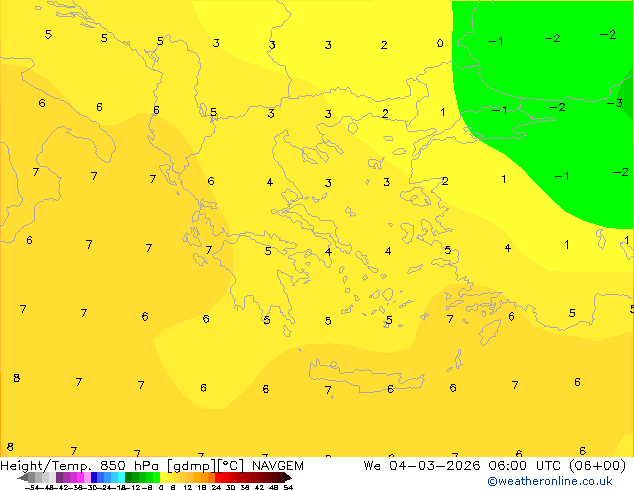Click the 'Height/Temp. 850 hPa' title text
The width and height of the screenshot is (634, 490).
point(79,466)
